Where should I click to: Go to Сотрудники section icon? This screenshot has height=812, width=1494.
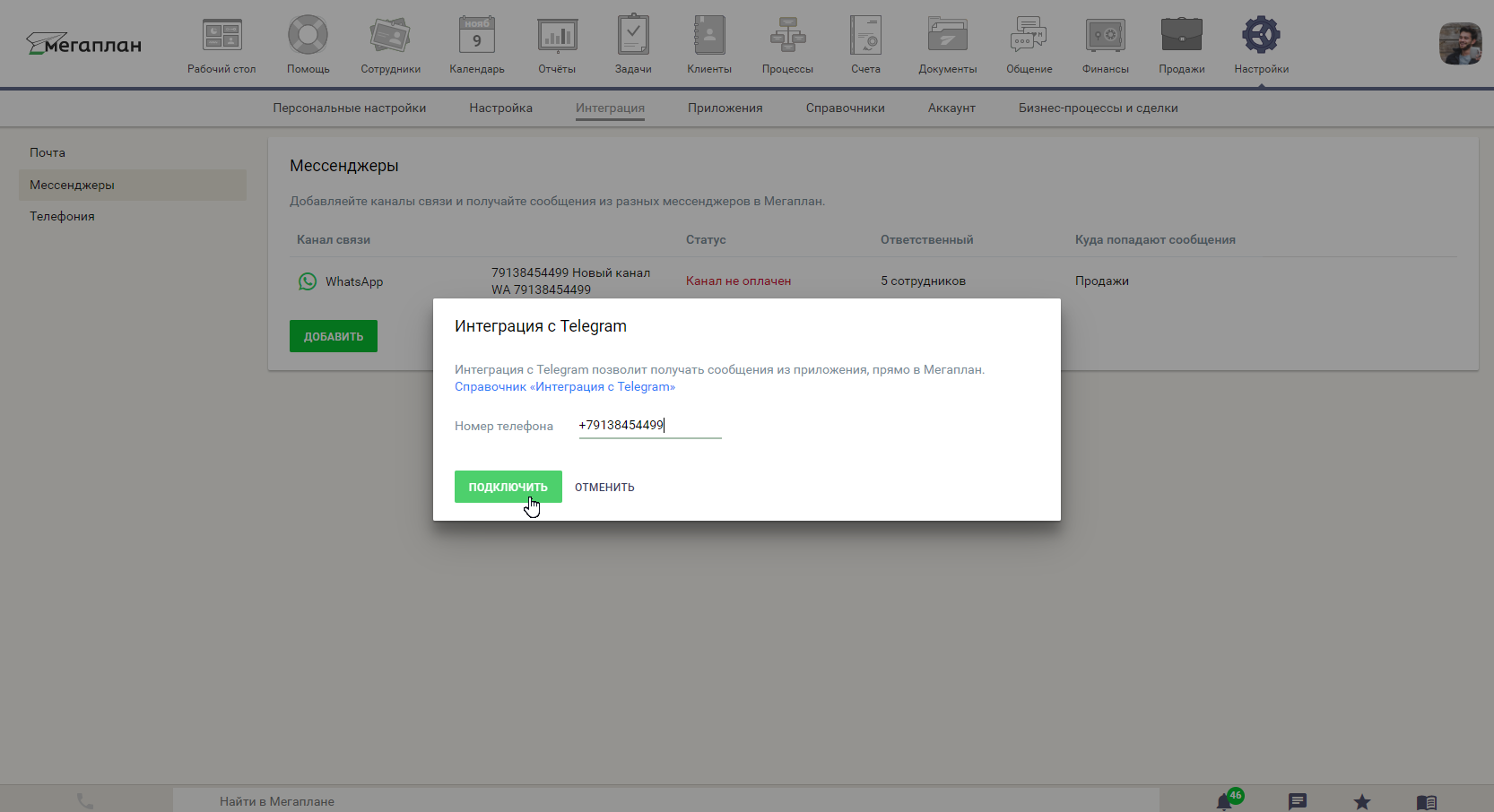[x=390, y=36]
